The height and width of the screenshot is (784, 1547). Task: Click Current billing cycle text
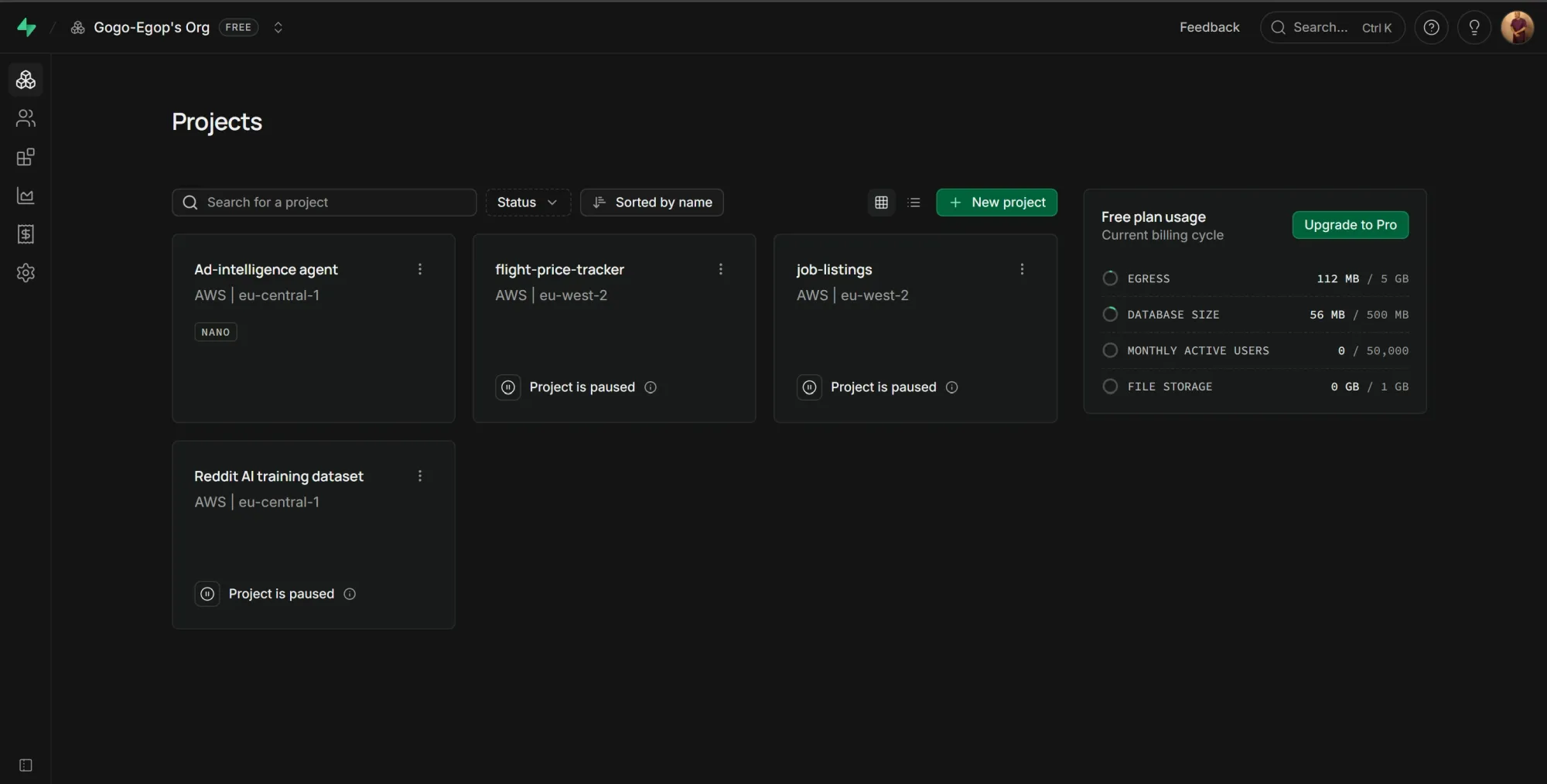pos(1163,235)
